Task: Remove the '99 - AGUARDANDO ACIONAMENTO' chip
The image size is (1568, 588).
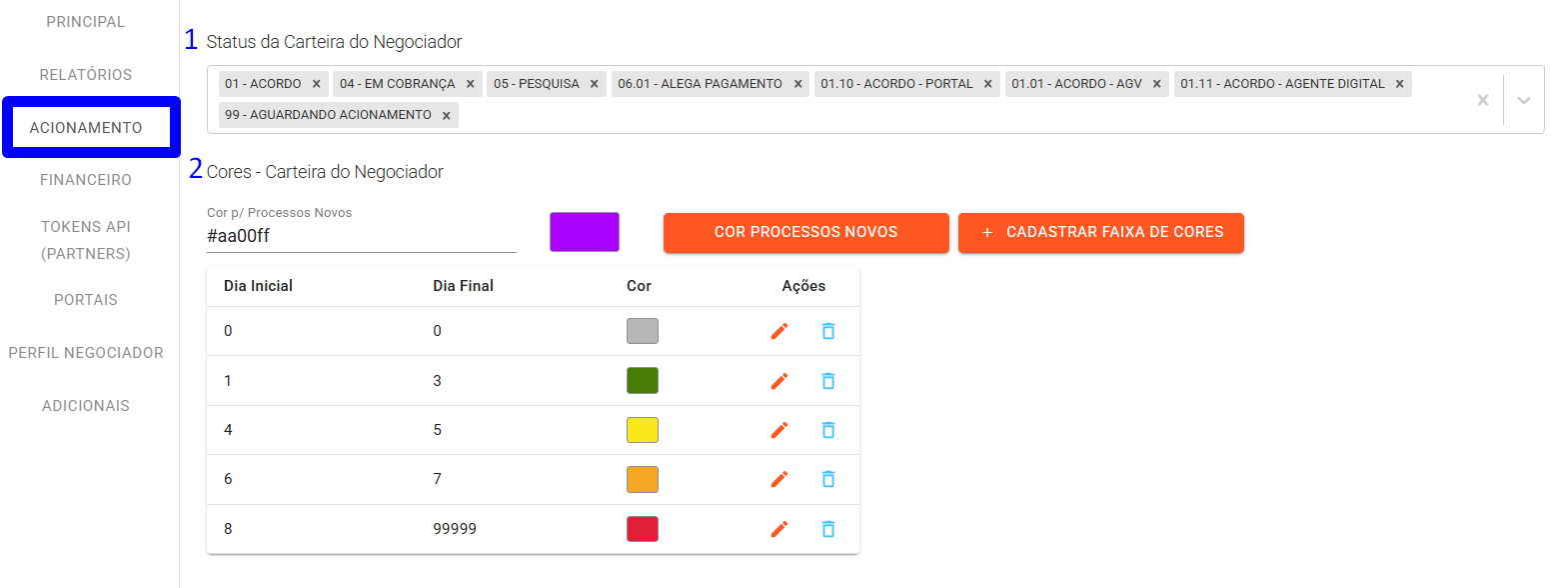Action: click(446, 115)
